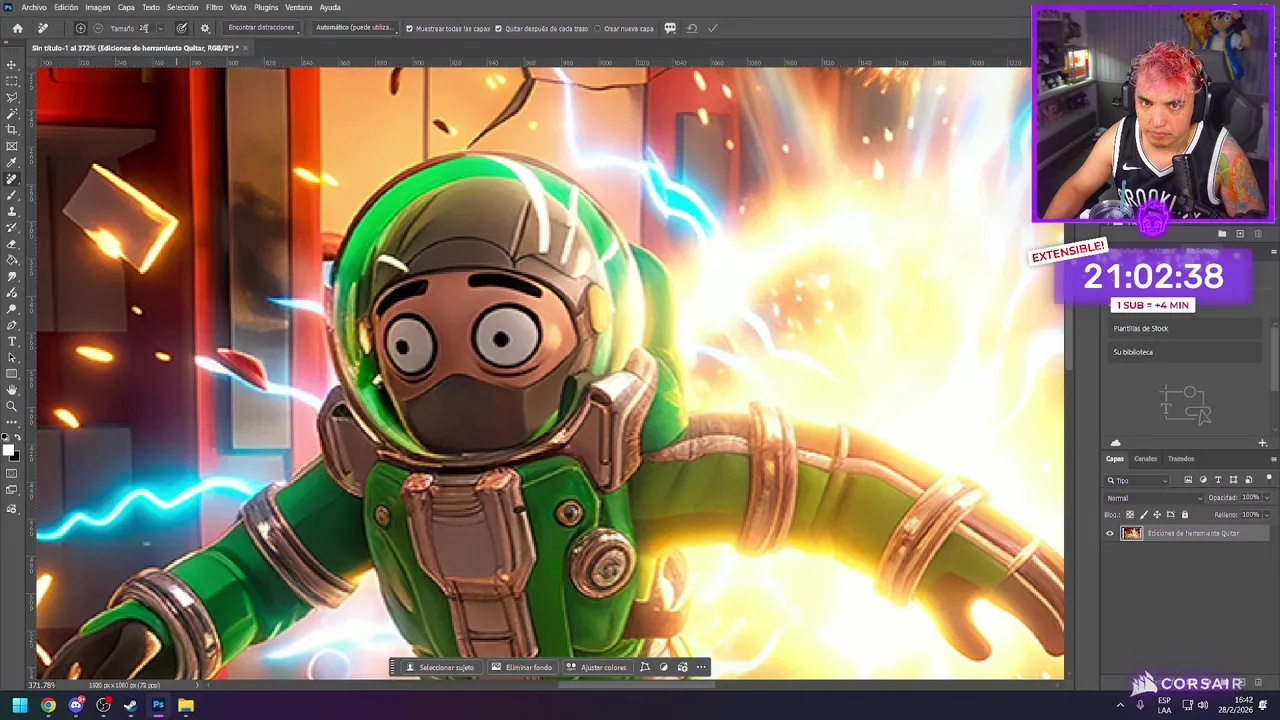Select the Frame tool
The width and height of the screenshot is (1280, 720).
pos(12,146)
